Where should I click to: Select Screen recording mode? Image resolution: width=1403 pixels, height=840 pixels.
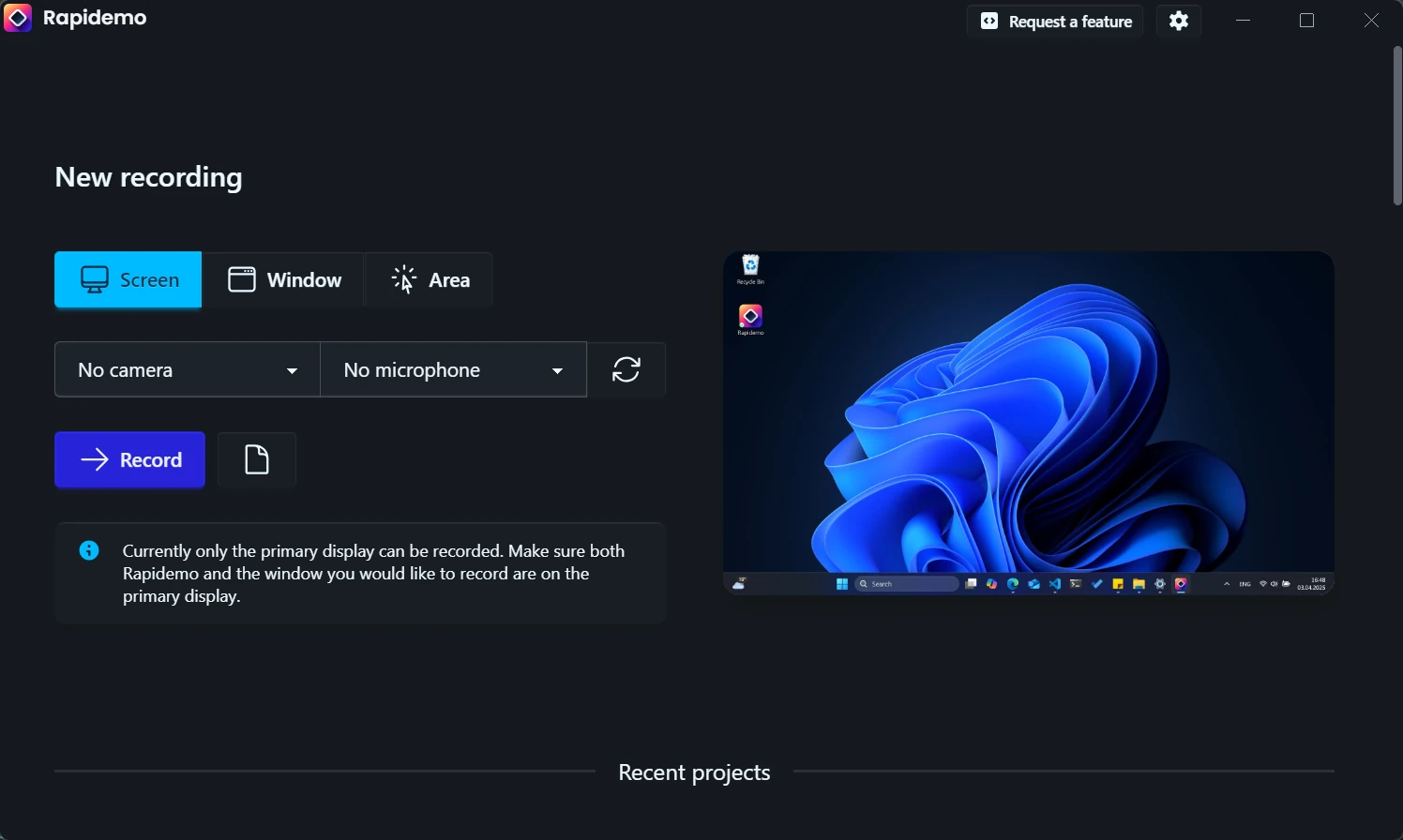pos(128,279)
